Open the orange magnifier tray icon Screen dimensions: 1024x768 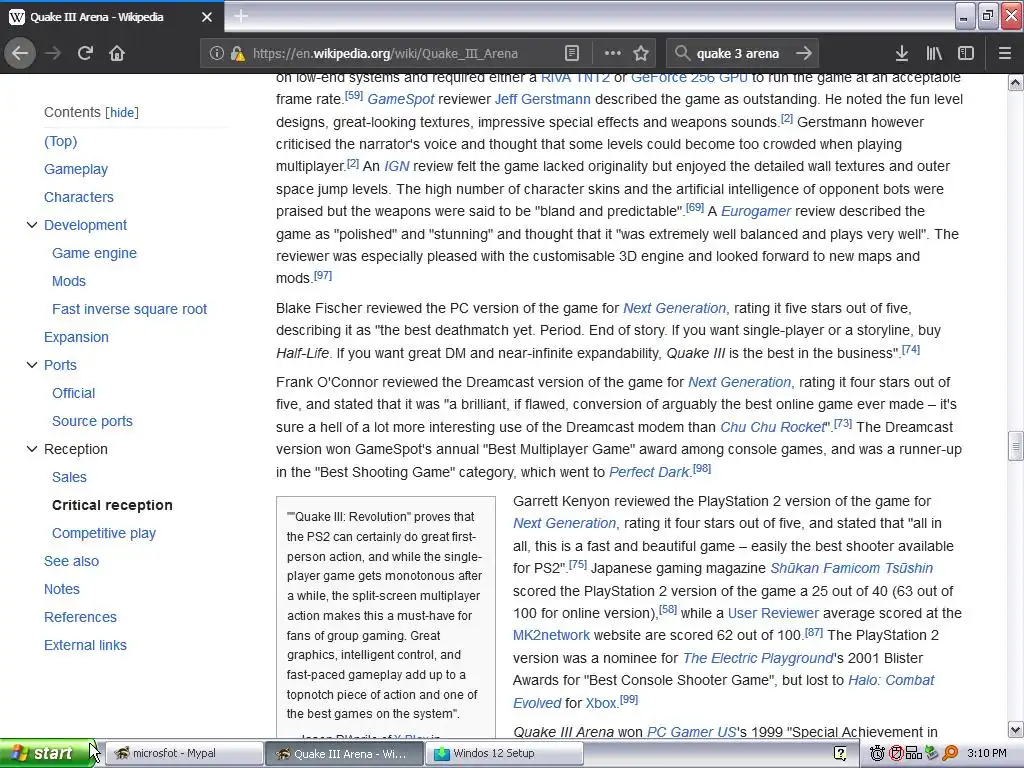[x=950, y=754]
